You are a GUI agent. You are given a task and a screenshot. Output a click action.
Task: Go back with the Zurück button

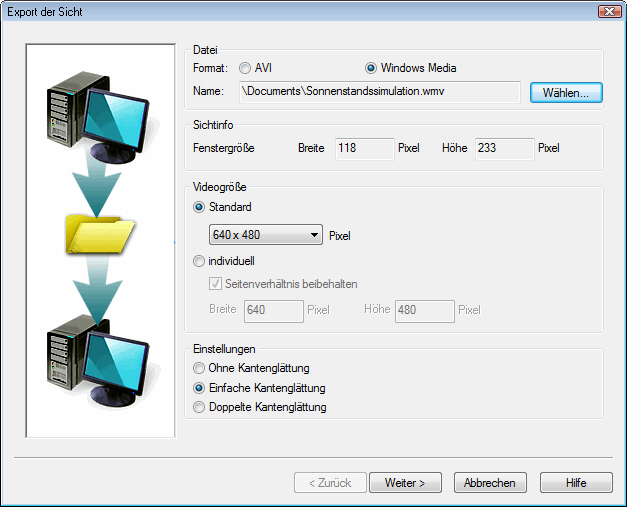(330, 483)
